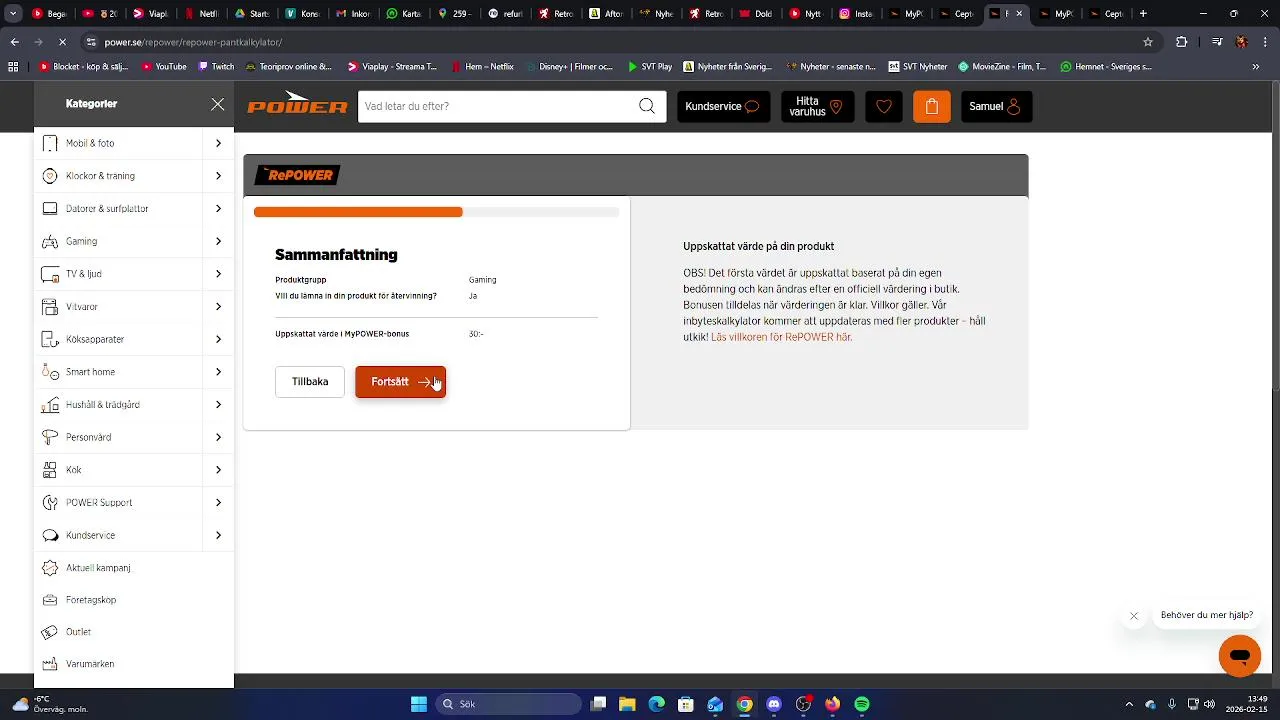
Task: Expand Klockor & träning chevron
Action: click(218, 176)
